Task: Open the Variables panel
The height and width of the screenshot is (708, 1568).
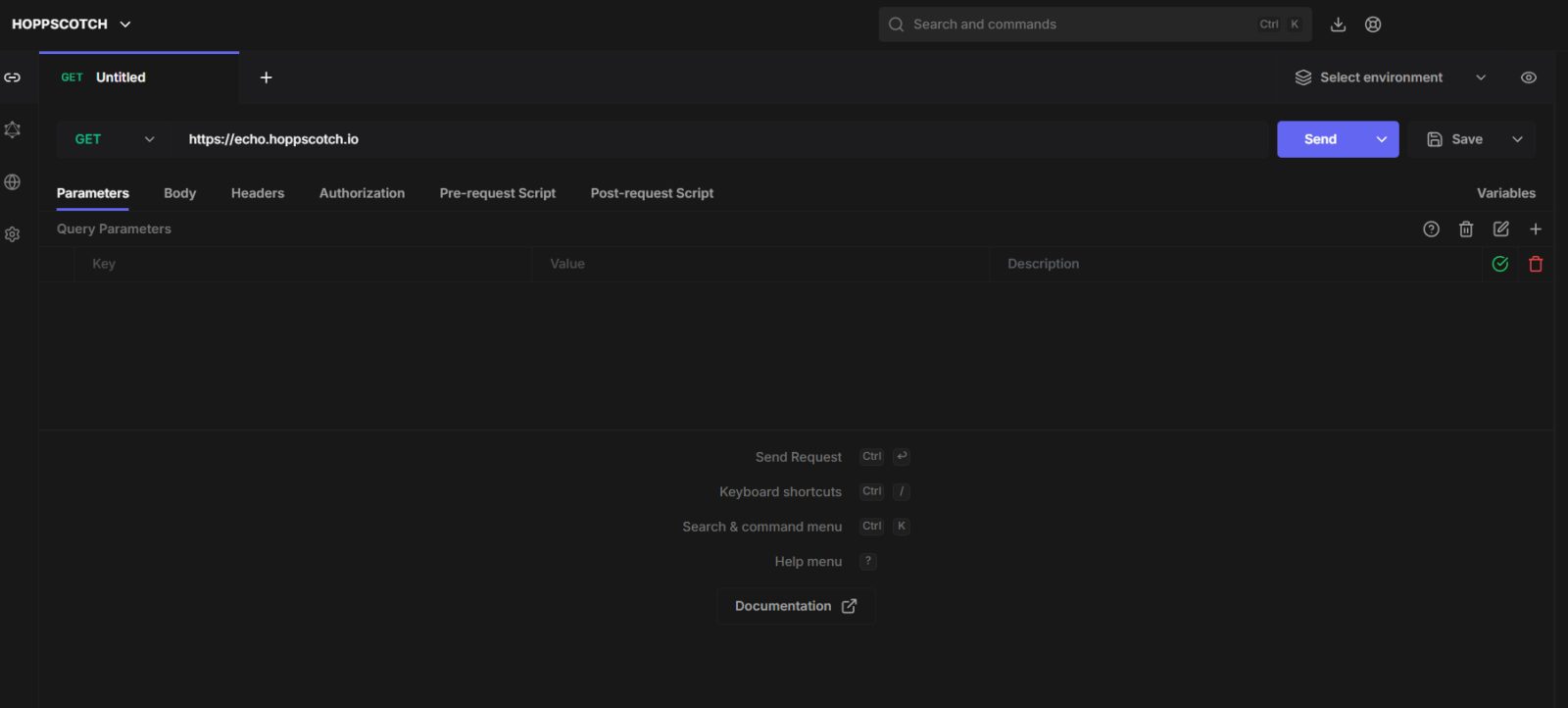Action: (x=1506, y=193)
